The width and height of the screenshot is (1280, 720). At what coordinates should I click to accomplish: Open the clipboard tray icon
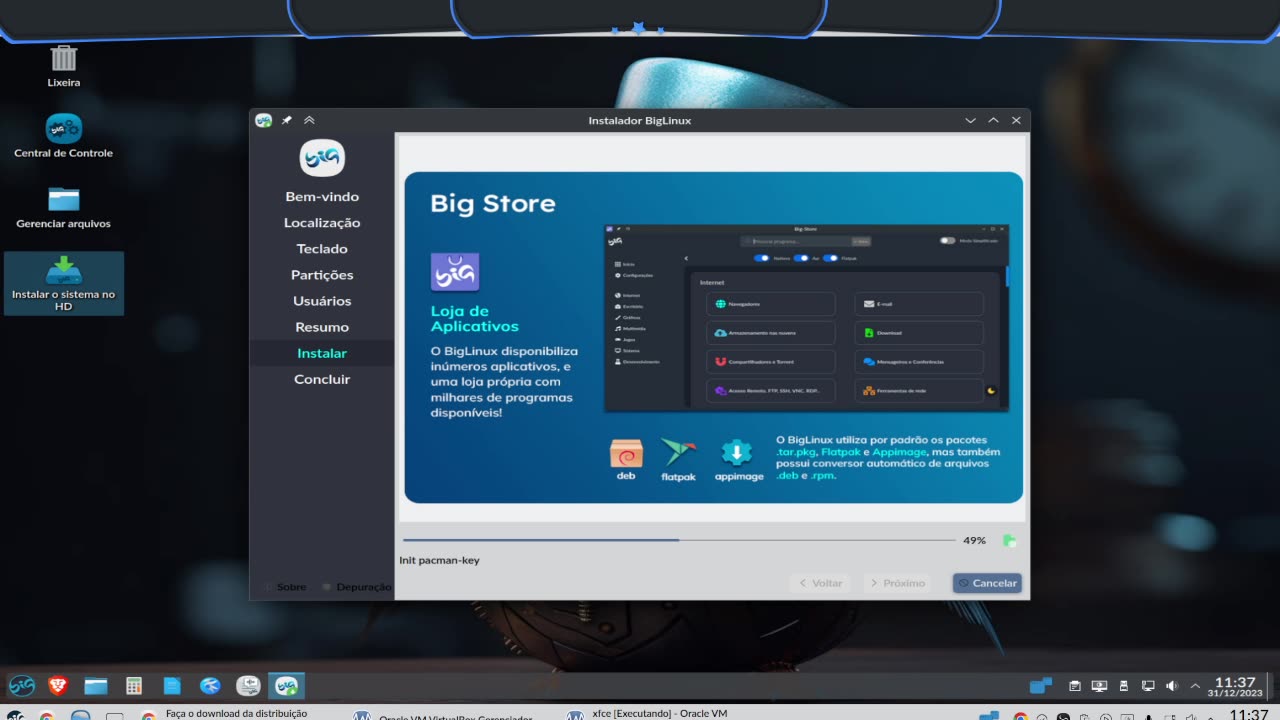[x=1075, y=686]
